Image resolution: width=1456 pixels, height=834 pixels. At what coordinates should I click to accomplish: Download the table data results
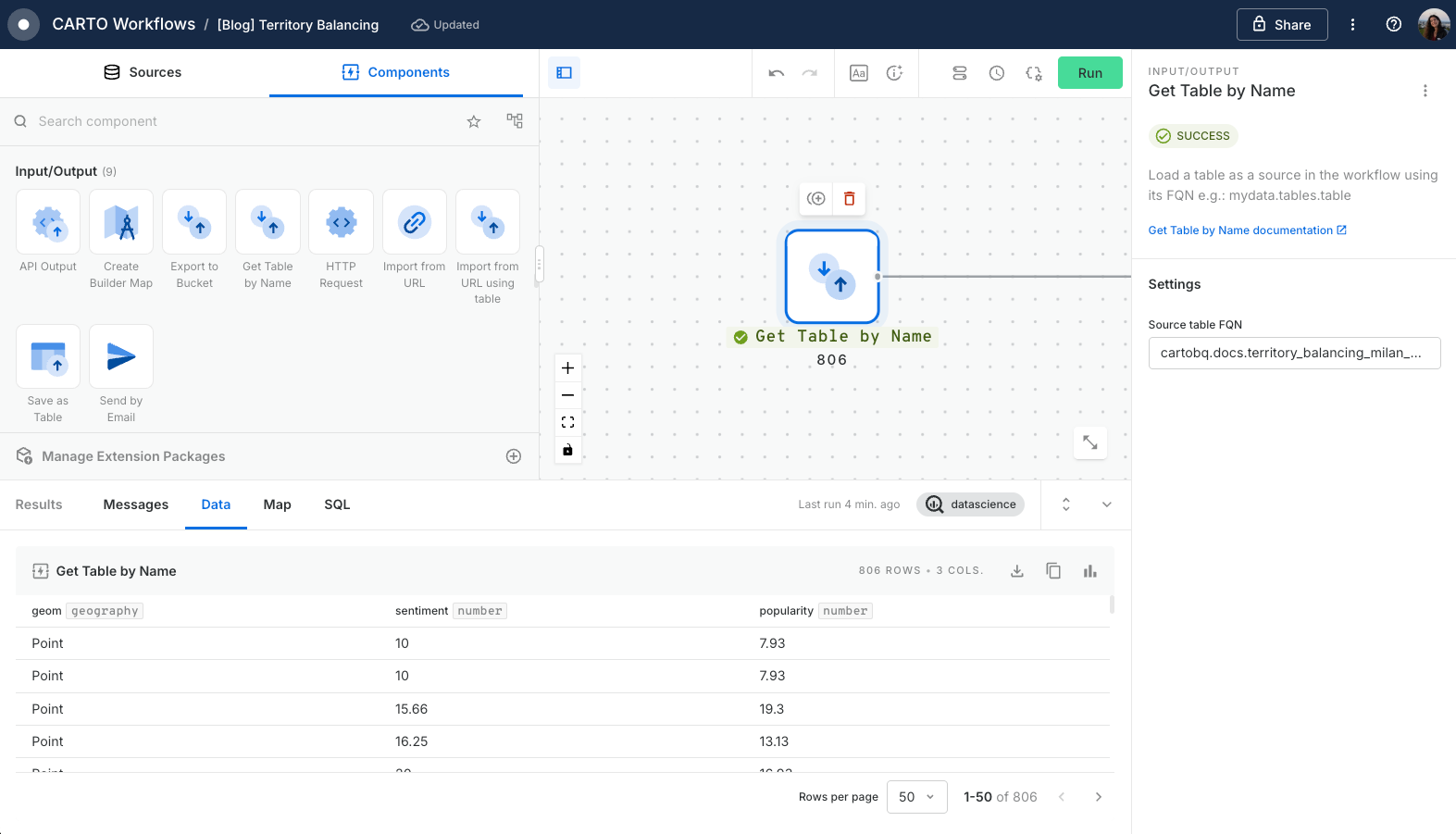[x=1016, y=571]
